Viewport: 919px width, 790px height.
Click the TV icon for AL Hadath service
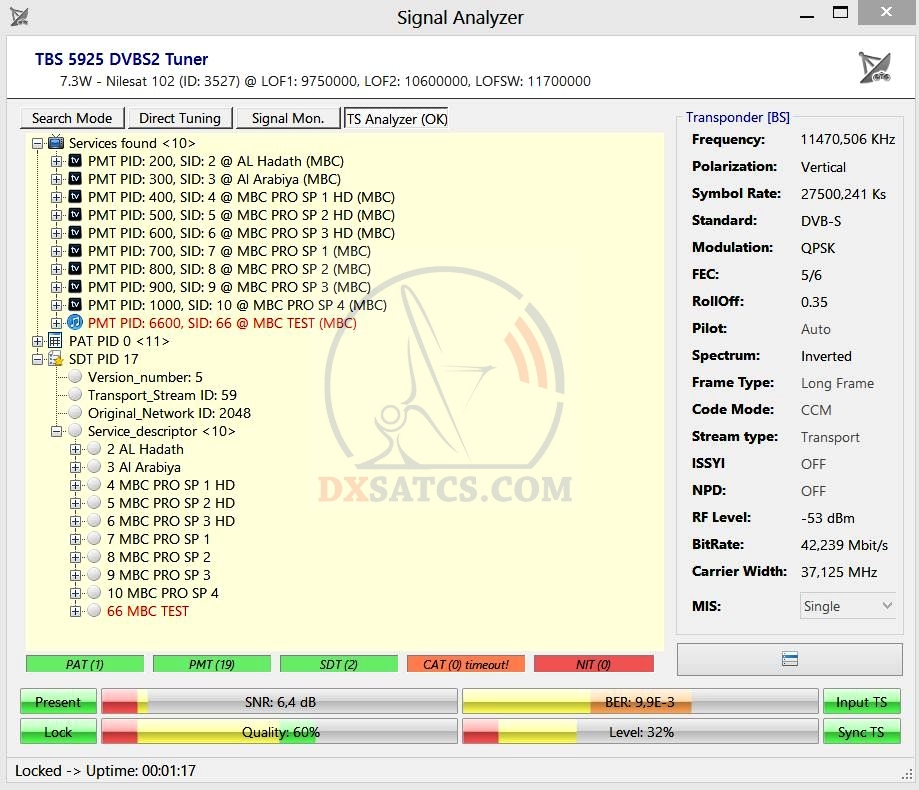pos(75,161)
